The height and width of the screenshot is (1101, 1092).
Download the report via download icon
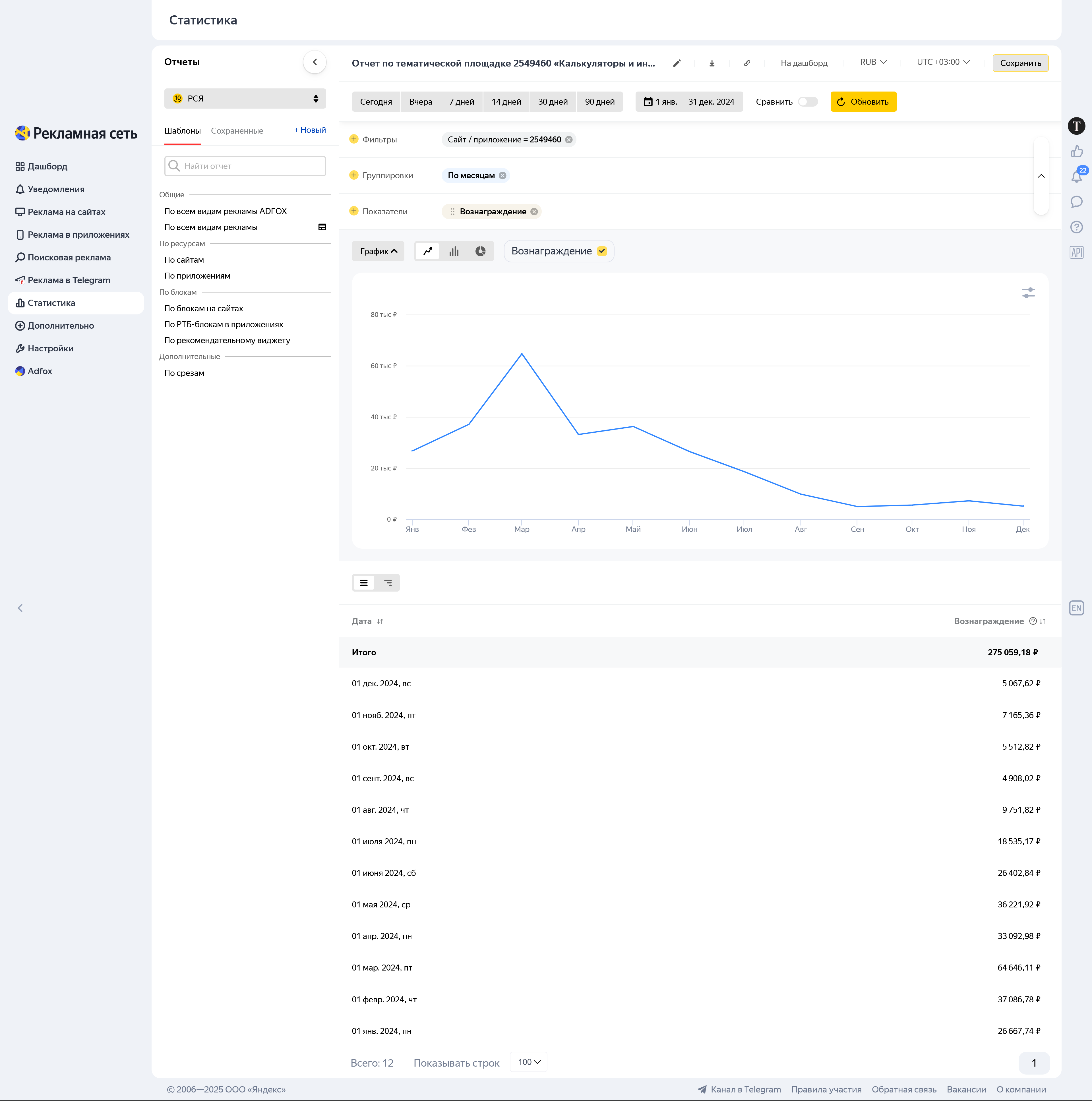tap(712, 63)
